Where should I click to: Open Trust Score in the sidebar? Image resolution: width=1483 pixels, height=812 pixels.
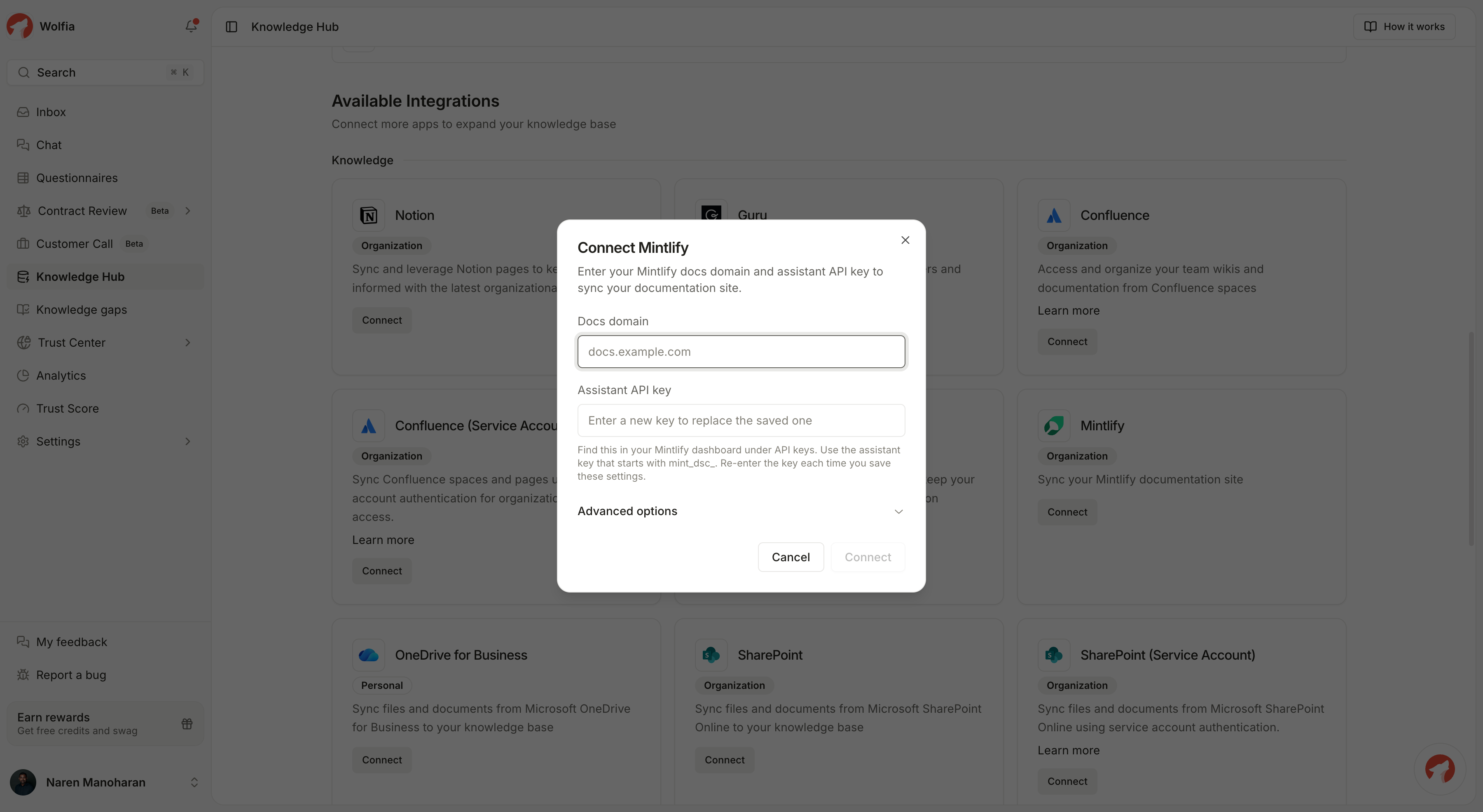[105, 408]
